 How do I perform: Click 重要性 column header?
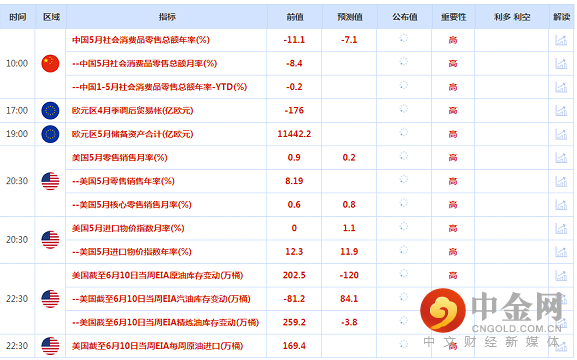(453, 17)
